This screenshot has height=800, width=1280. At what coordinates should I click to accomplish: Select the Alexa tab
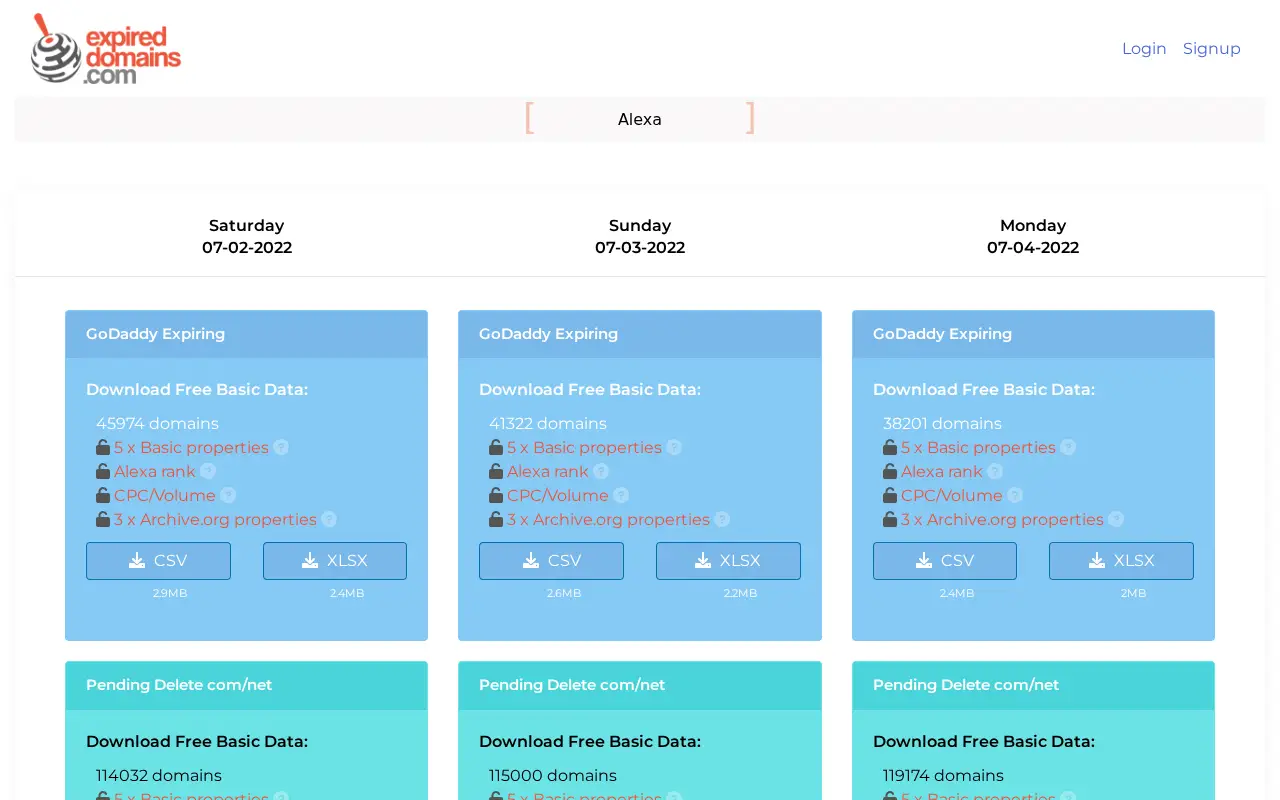640,119
